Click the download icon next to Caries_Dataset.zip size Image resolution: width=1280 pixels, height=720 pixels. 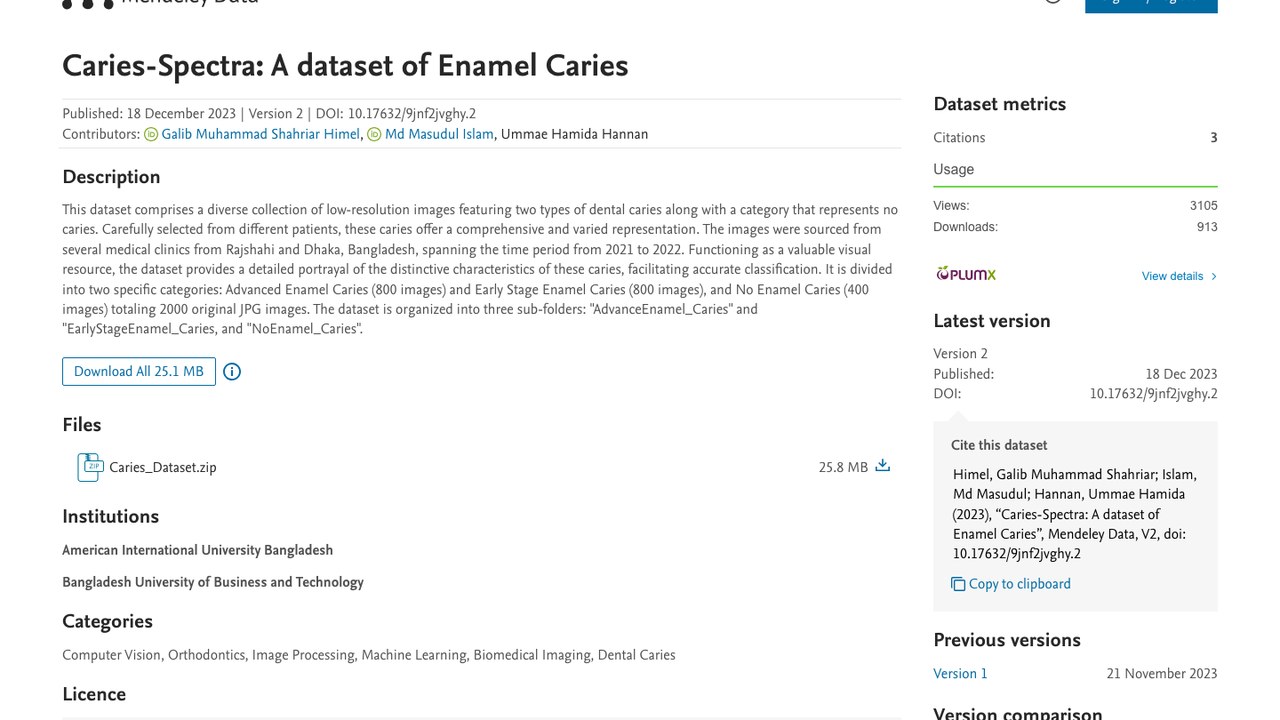(x=882, y=466)
